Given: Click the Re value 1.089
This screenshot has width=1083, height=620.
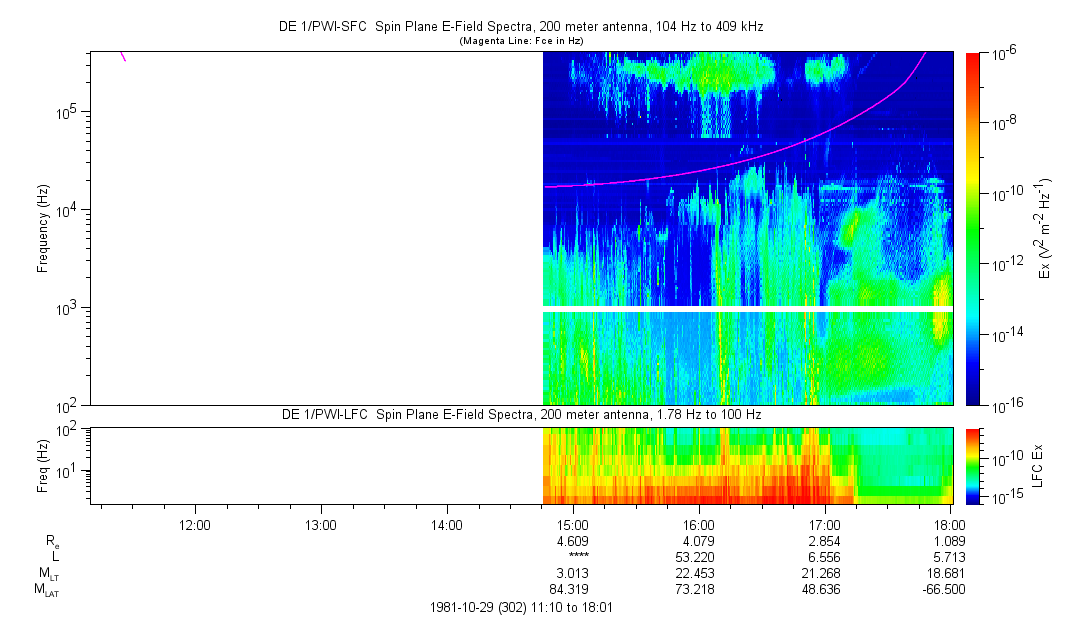Looking at the screenshot, I should [949, 541].
